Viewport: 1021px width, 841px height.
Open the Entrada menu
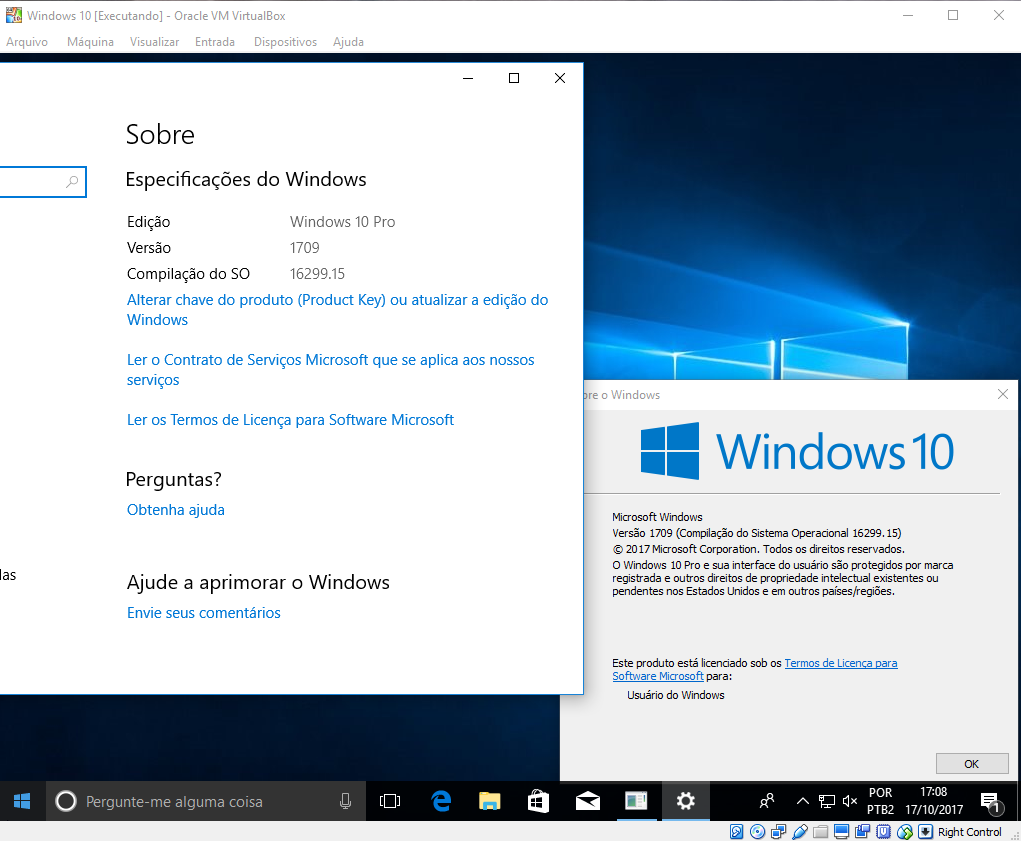pyautogui.click(x=215, y=42)
